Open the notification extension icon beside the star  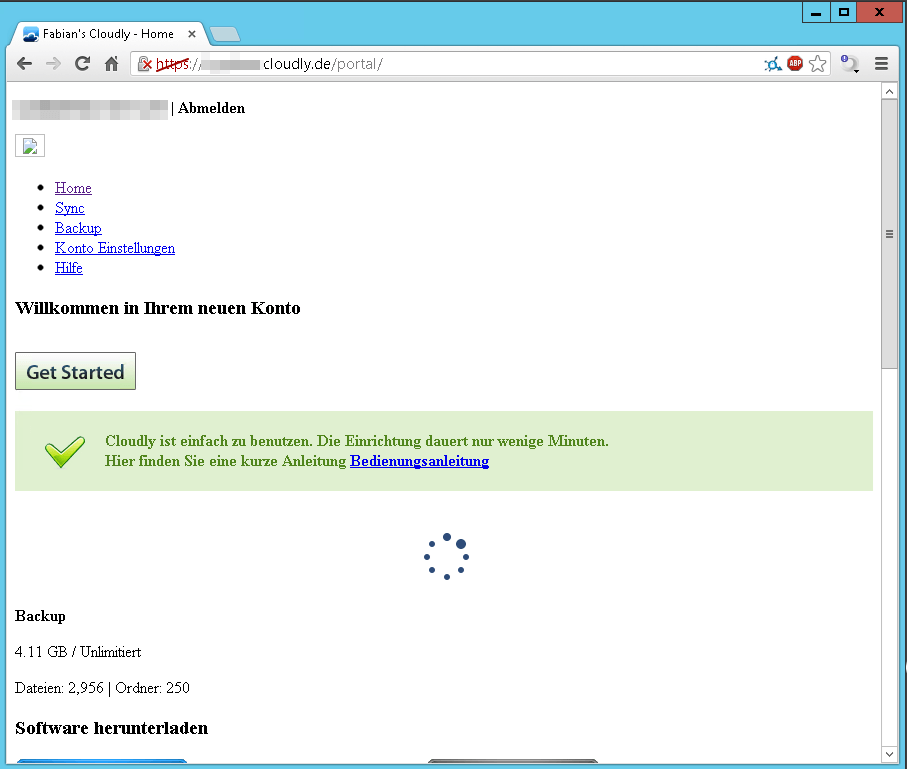[x=849, y=64]
